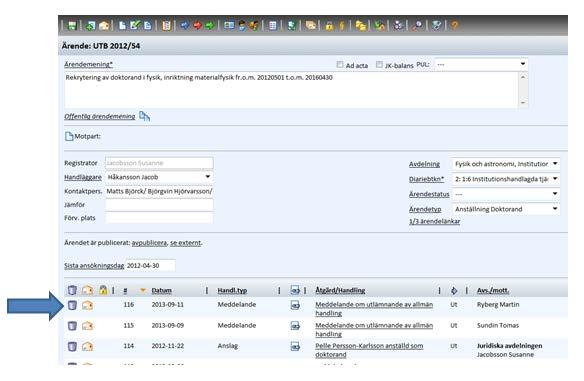Open row 116 Meddelande om utlämnande link

coord(374,309)
